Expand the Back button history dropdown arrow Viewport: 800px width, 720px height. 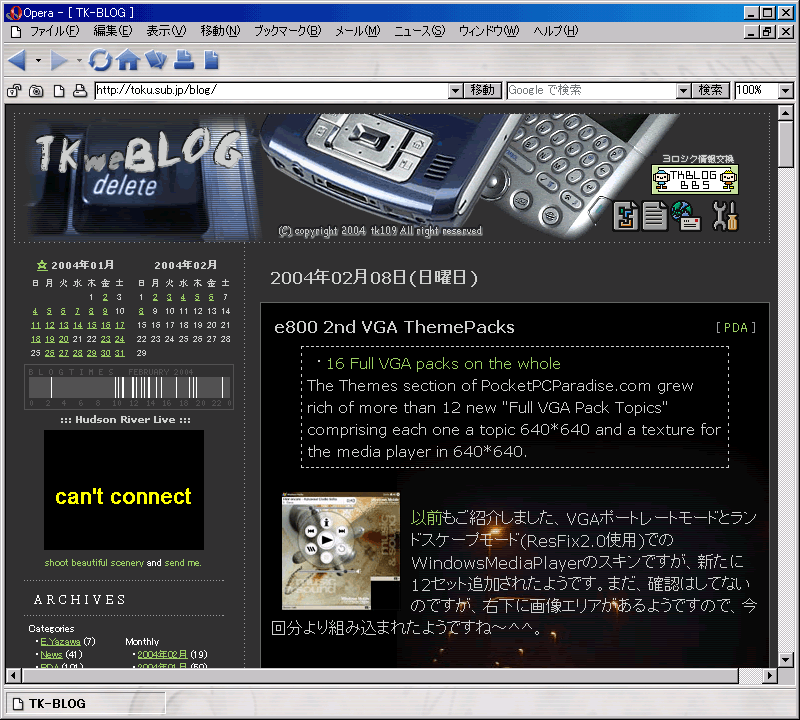[38, 61]
